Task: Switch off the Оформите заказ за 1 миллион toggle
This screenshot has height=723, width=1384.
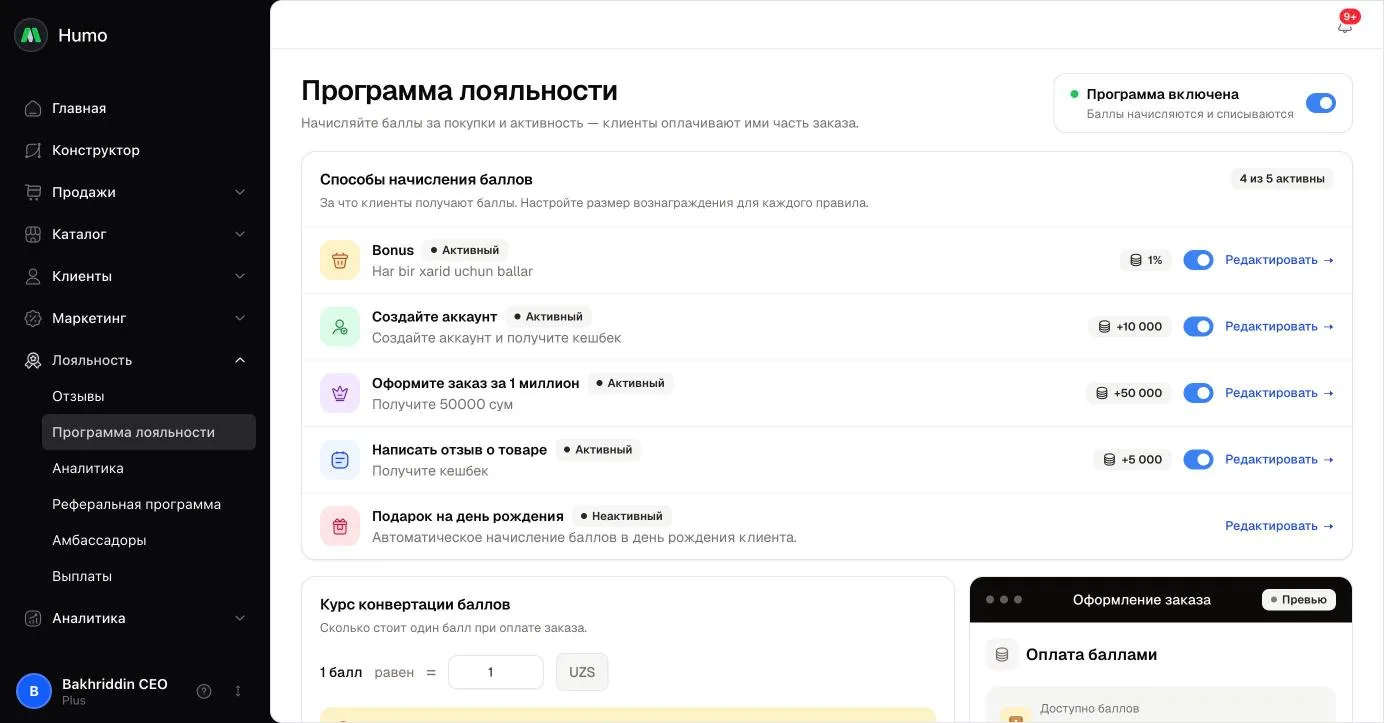Action: 1198,393
